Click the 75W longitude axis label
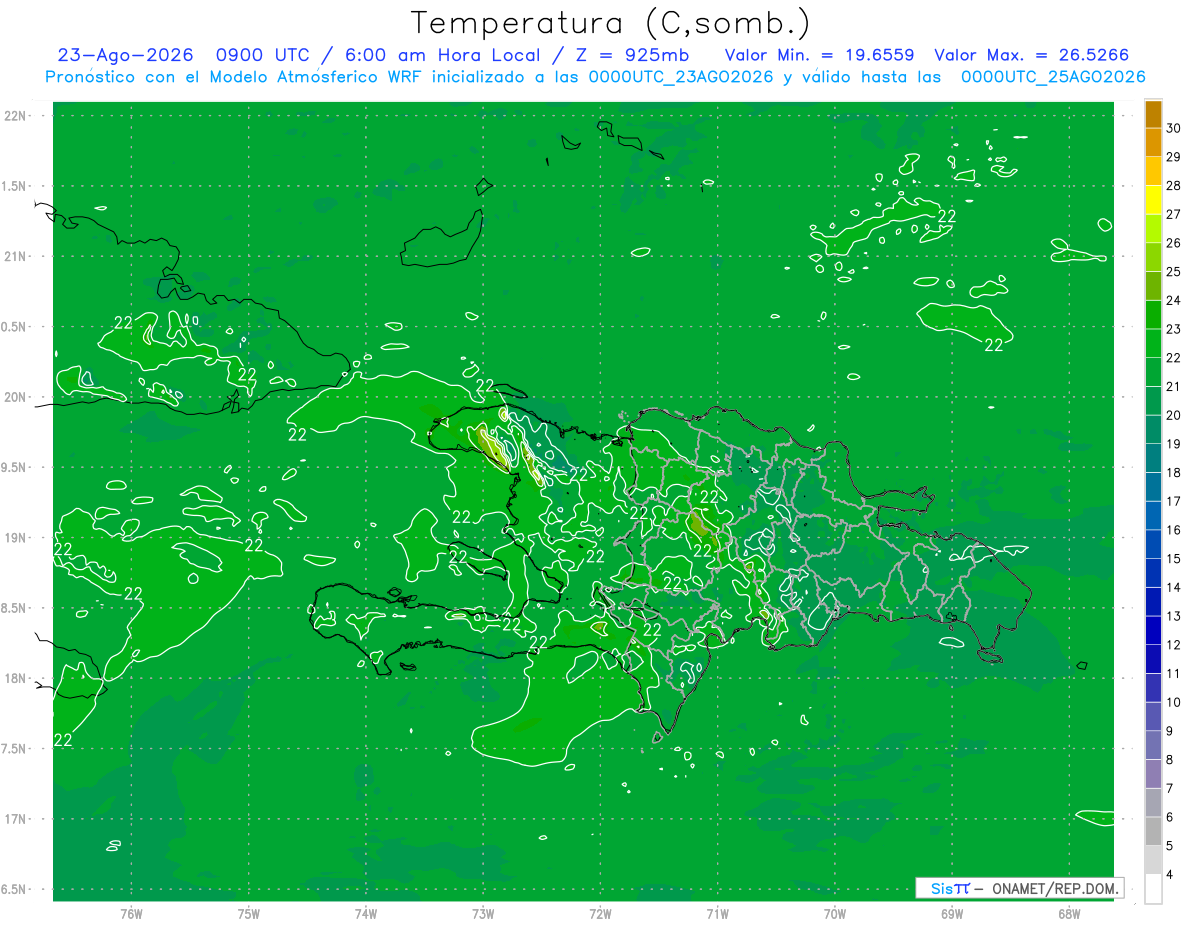 click(x=249, y=913)
